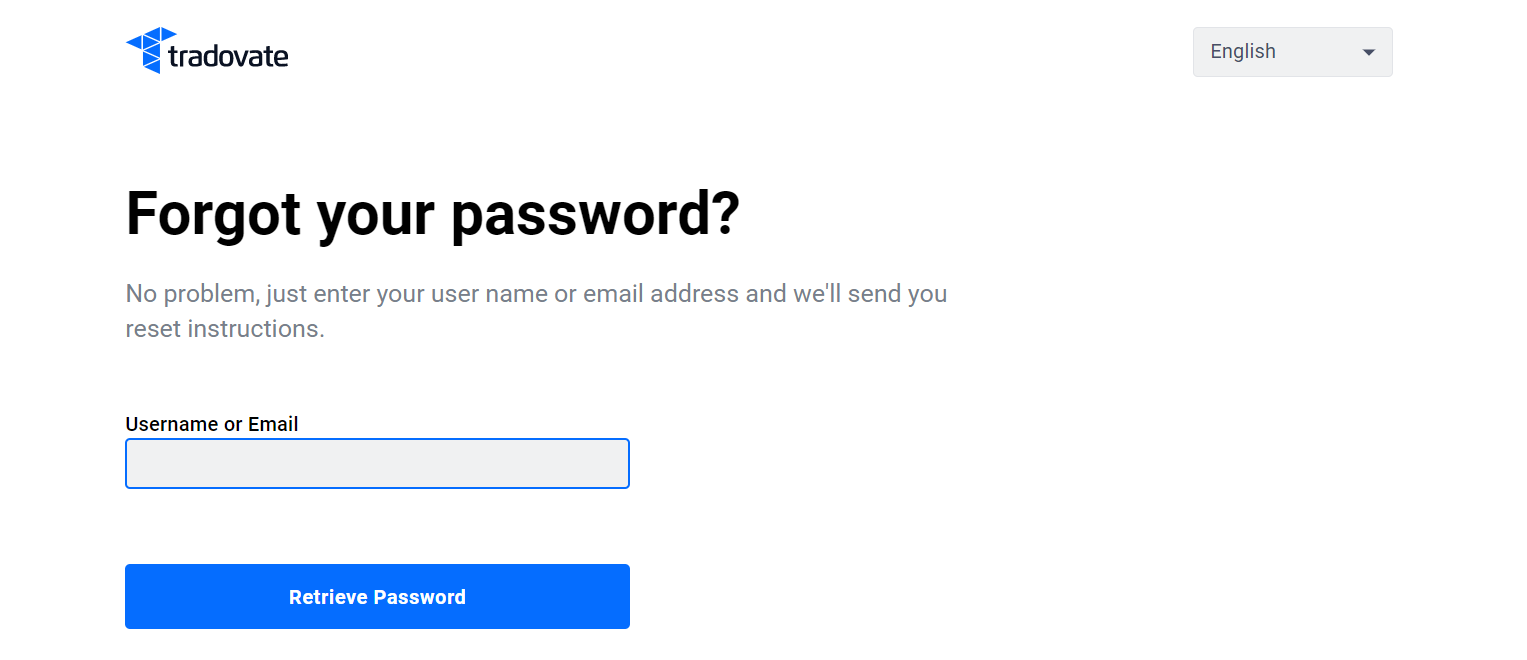Click the gray language picker box

click(x=1292, y=51)
